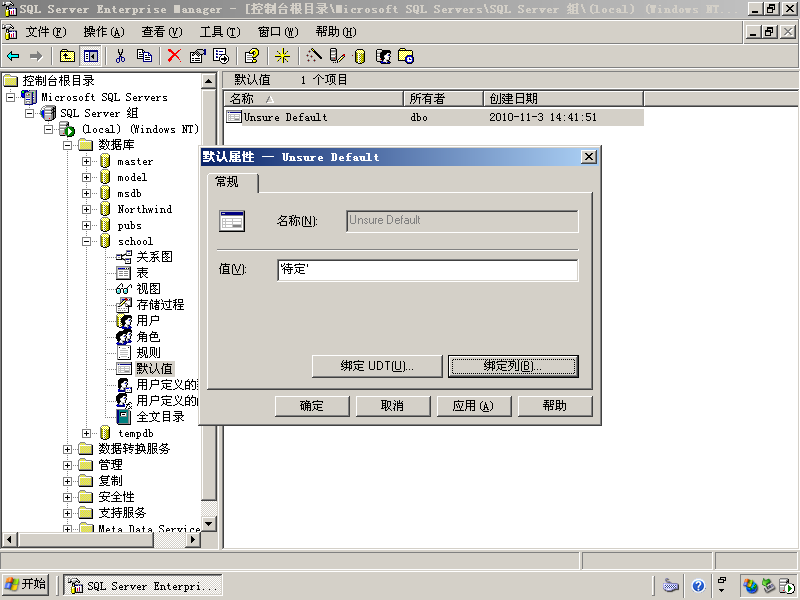The height and width of the screenshot is (600, 800).
Task: Click the Cut scissors icon
Action: point(120,56)
